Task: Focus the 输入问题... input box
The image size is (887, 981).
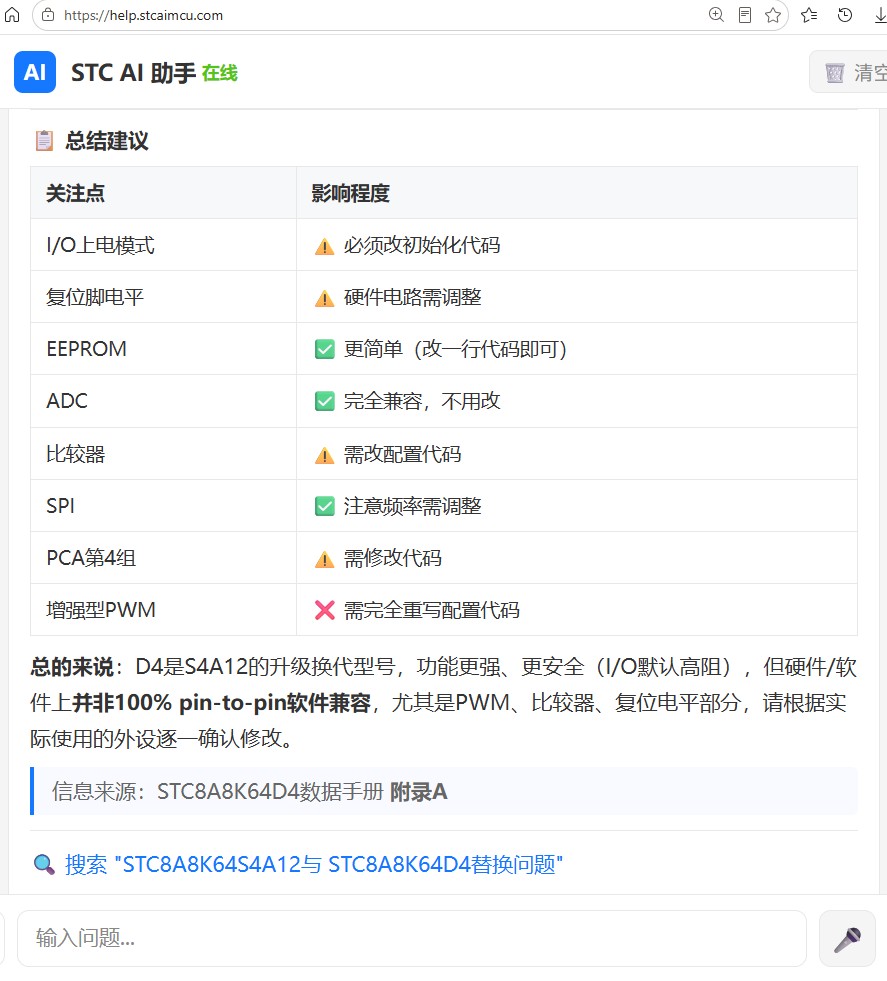Action: (412, 938)
